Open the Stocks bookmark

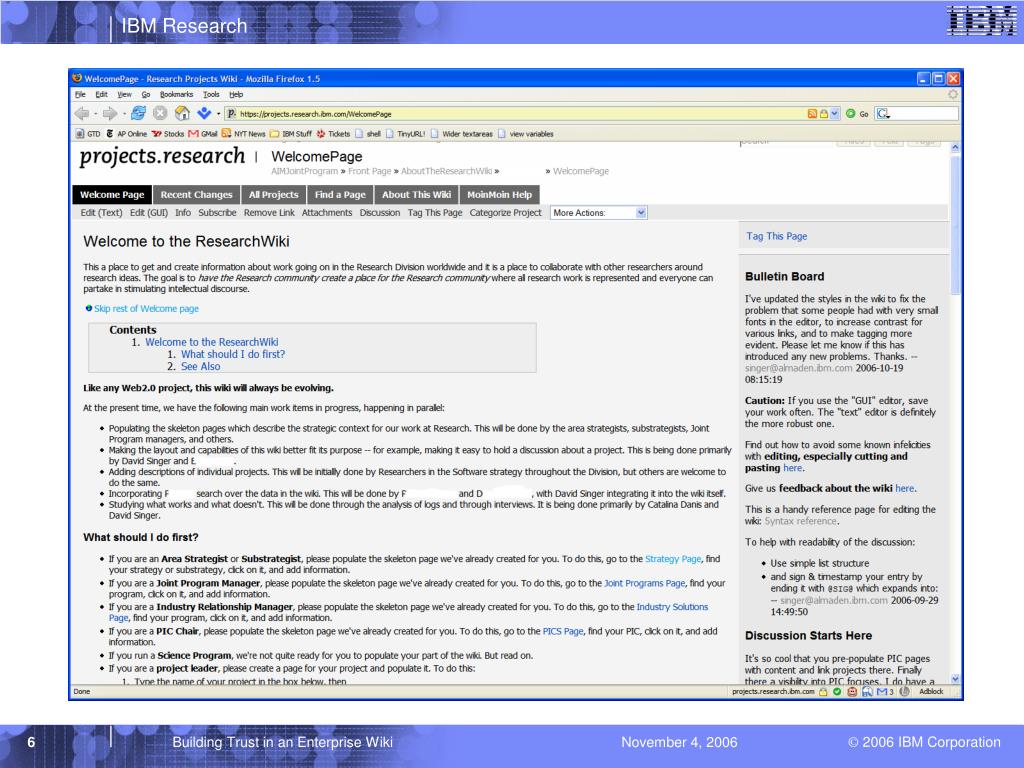tap(168, 134)
